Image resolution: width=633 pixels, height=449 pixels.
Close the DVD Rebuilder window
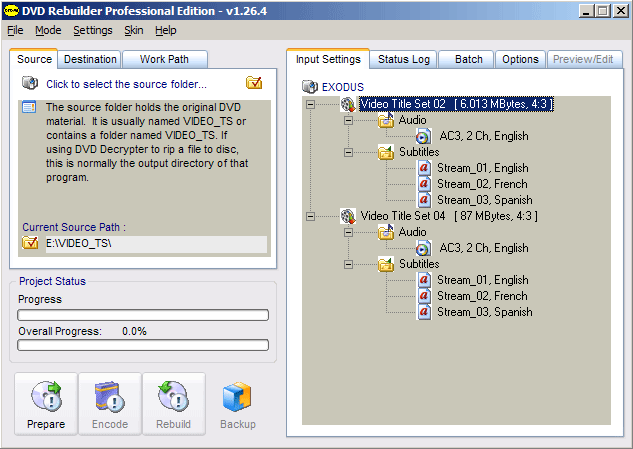[620, 11]
